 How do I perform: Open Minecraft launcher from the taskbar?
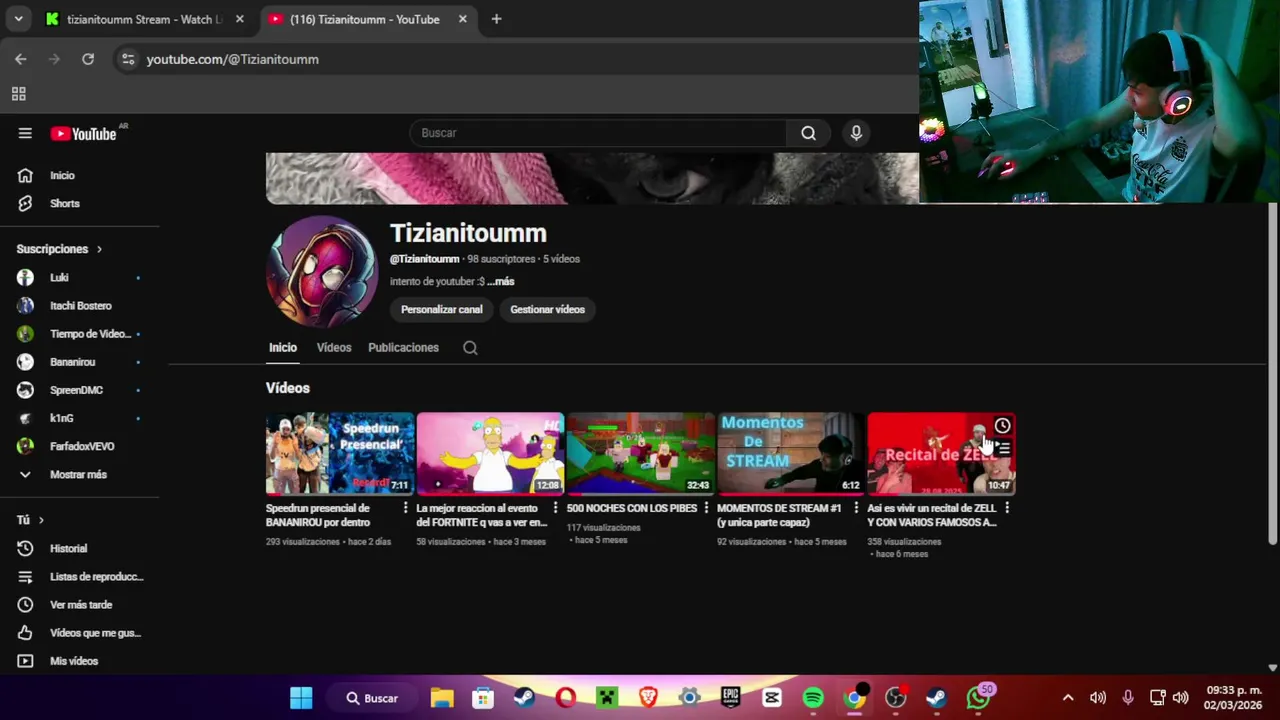607,698
